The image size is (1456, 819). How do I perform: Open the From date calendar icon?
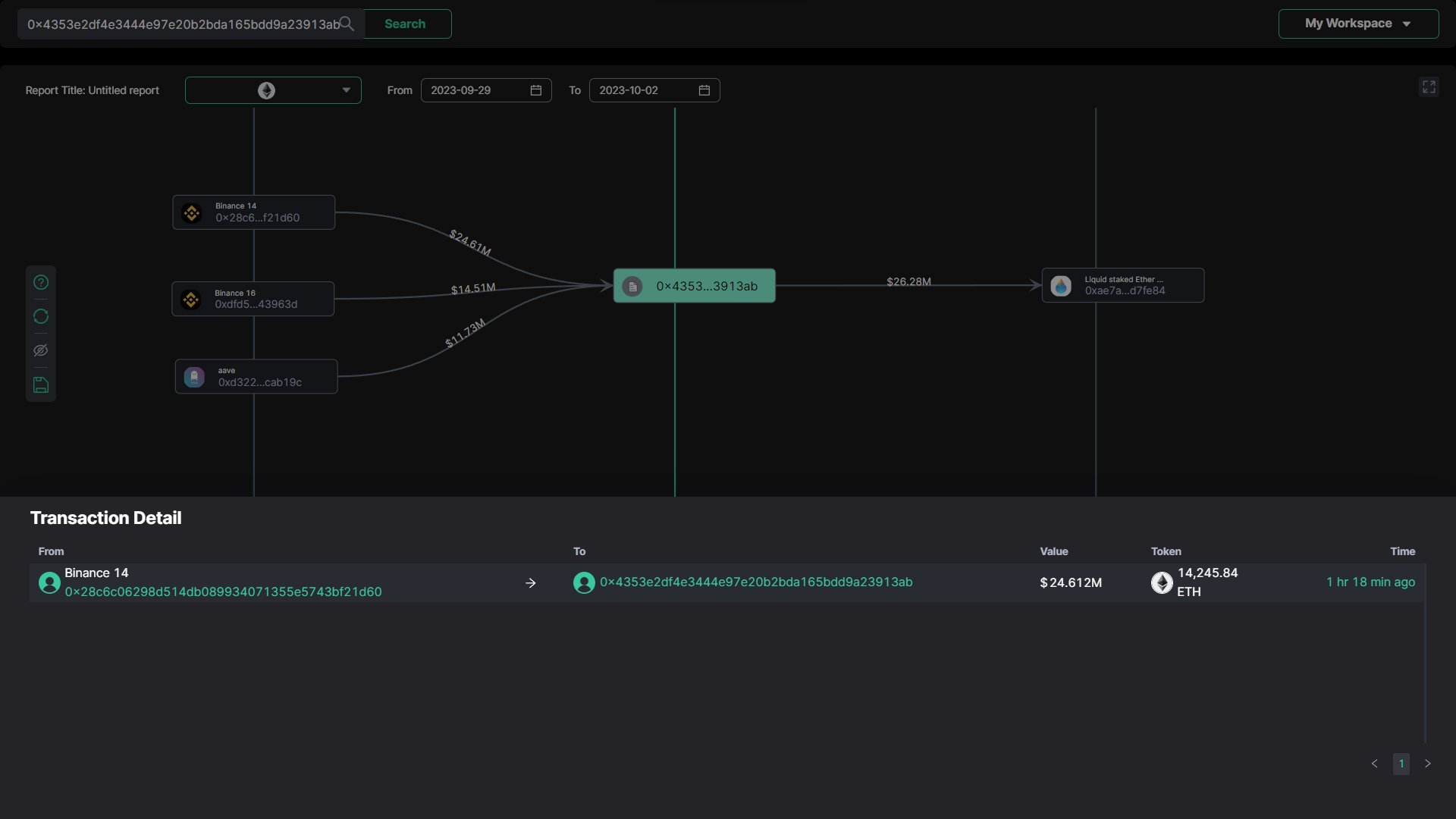click(536, 90)
